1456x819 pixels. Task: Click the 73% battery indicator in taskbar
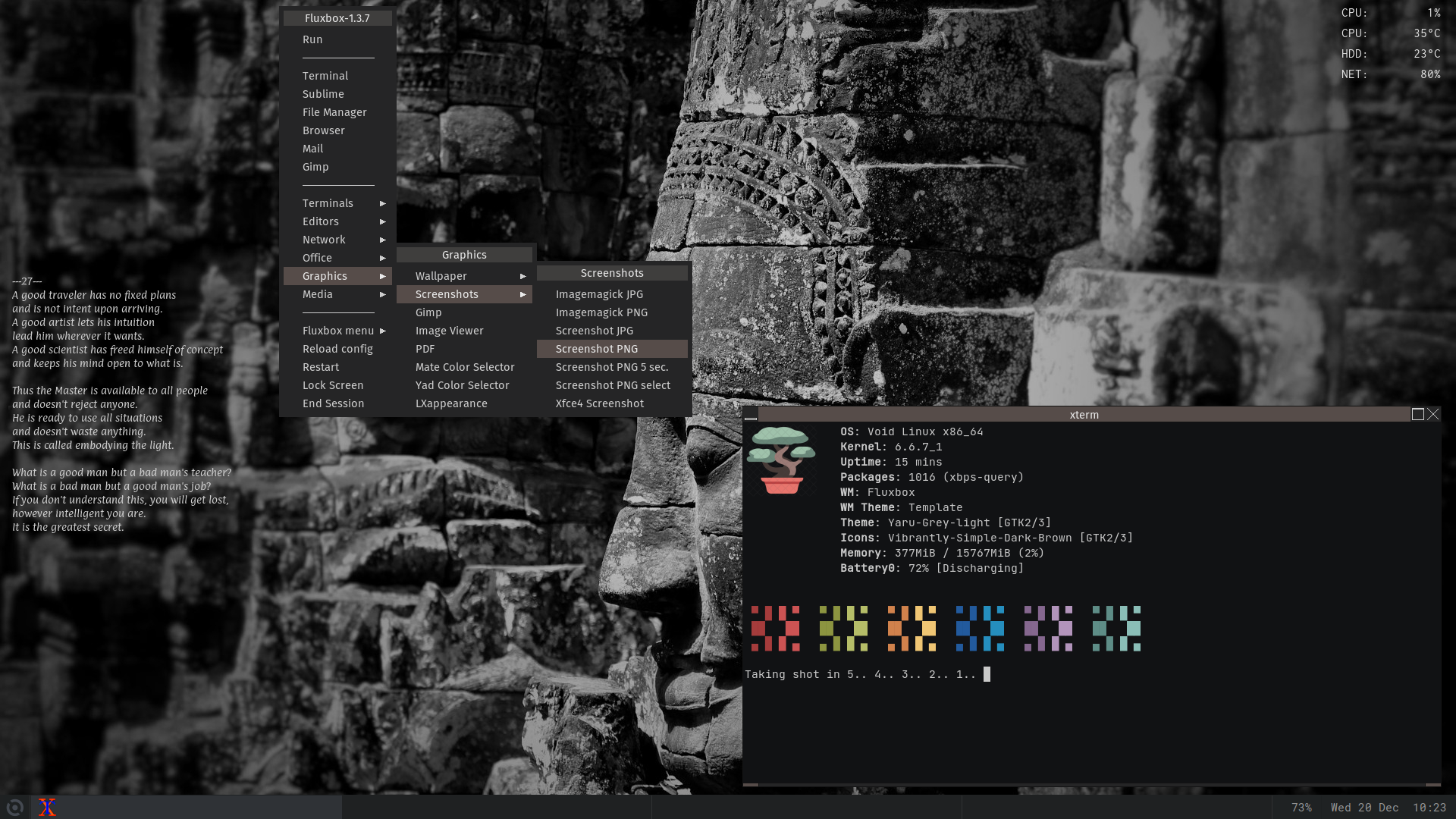pos(1301,808)
